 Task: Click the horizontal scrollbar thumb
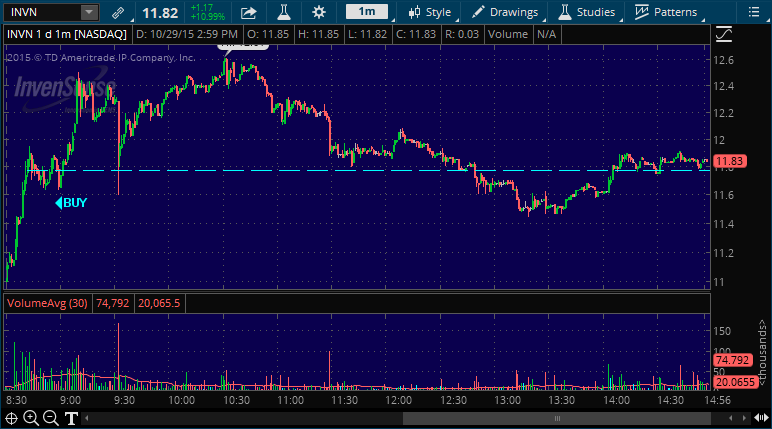click(x=557, y=419)
